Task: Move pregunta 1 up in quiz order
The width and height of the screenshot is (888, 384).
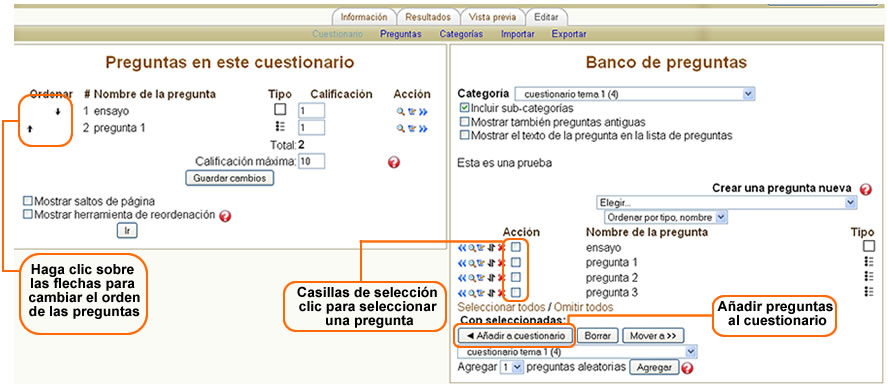Action: click(x=30, y=129)
